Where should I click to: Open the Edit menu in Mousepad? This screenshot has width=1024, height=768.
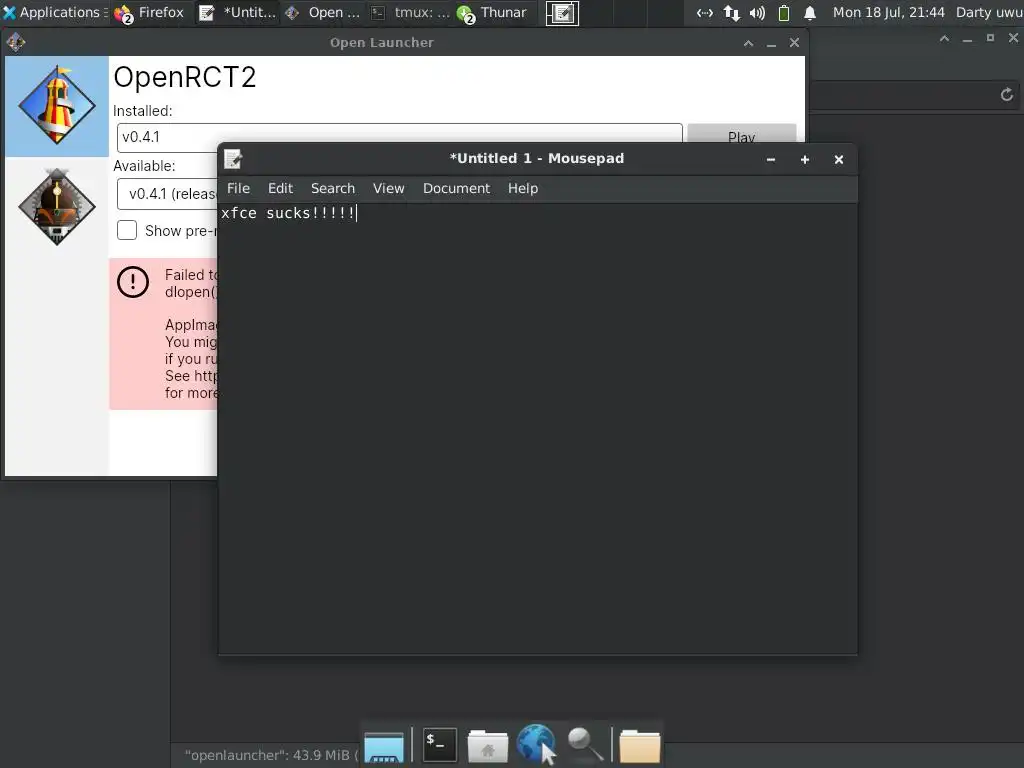pos(280,188)
